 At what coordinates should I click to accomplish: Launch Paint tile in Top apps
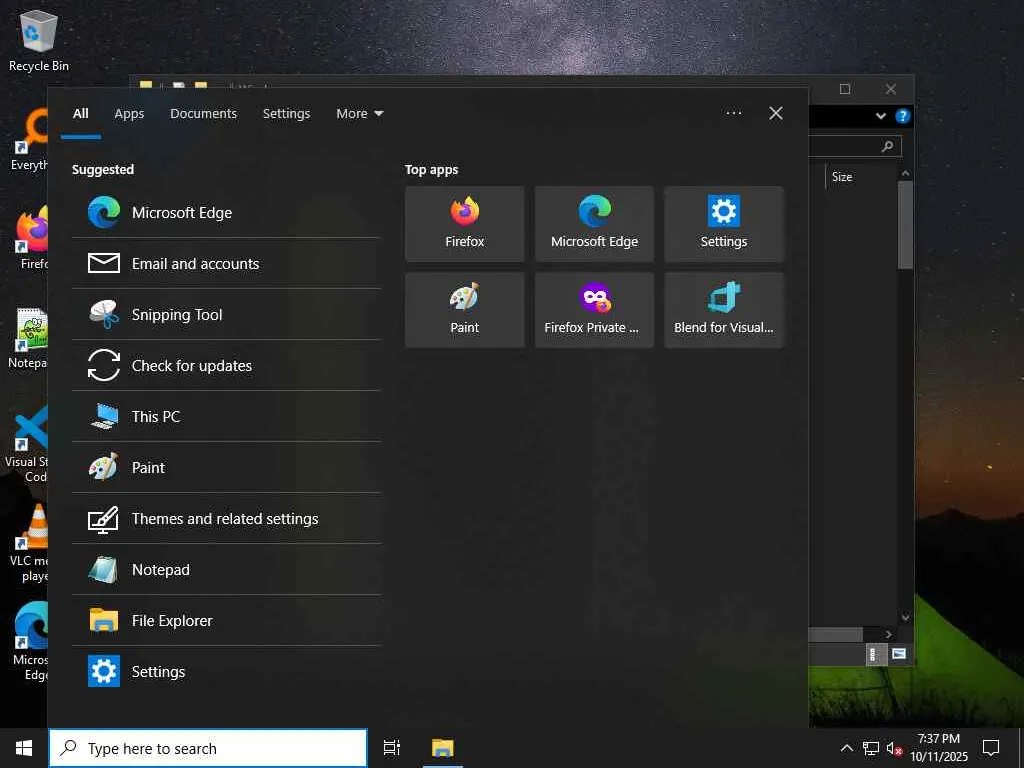click(464, 310)
